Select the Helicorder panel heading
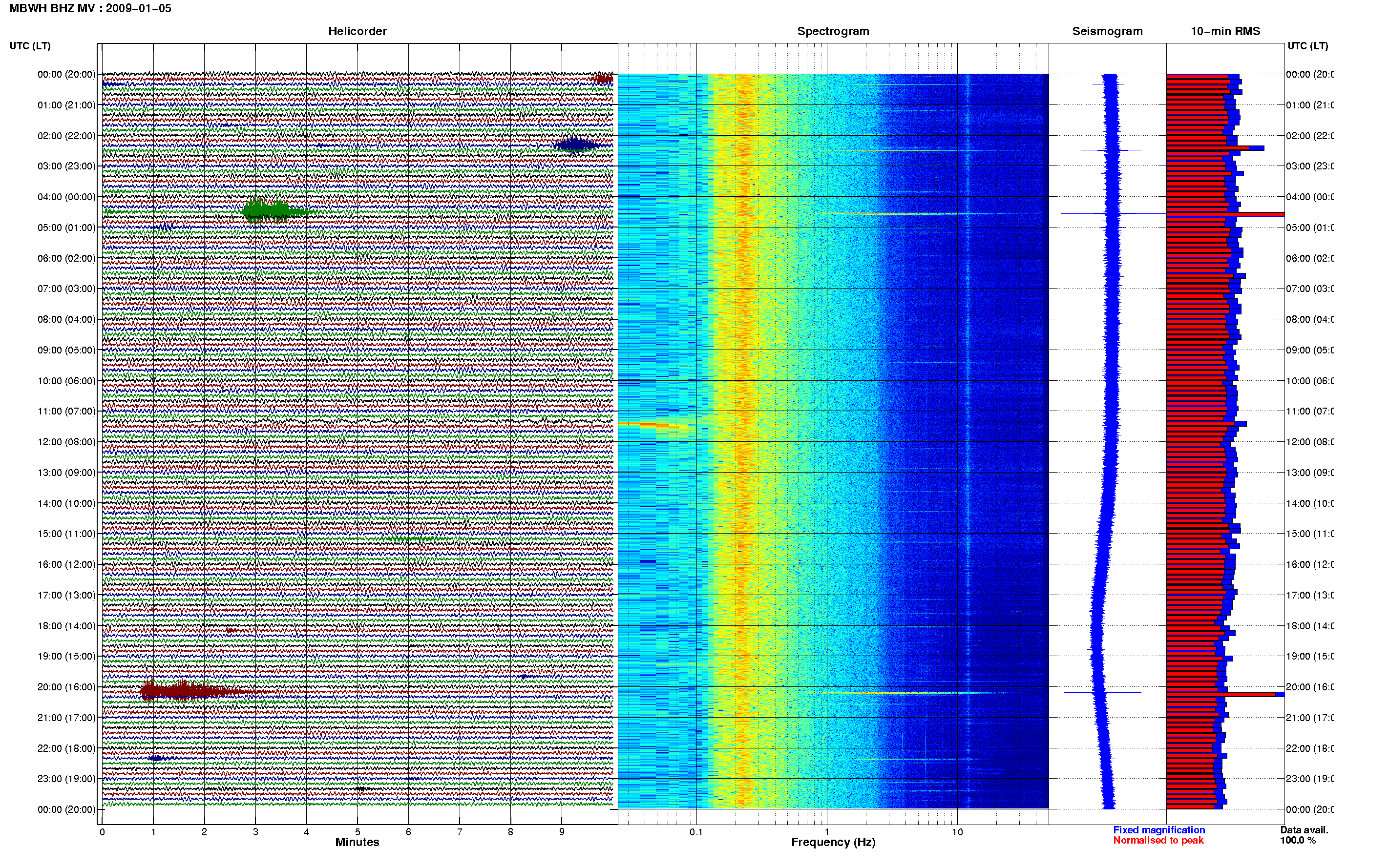Image resolution: width=1389 pixels, height=868 pixels. tap(357, 32)
